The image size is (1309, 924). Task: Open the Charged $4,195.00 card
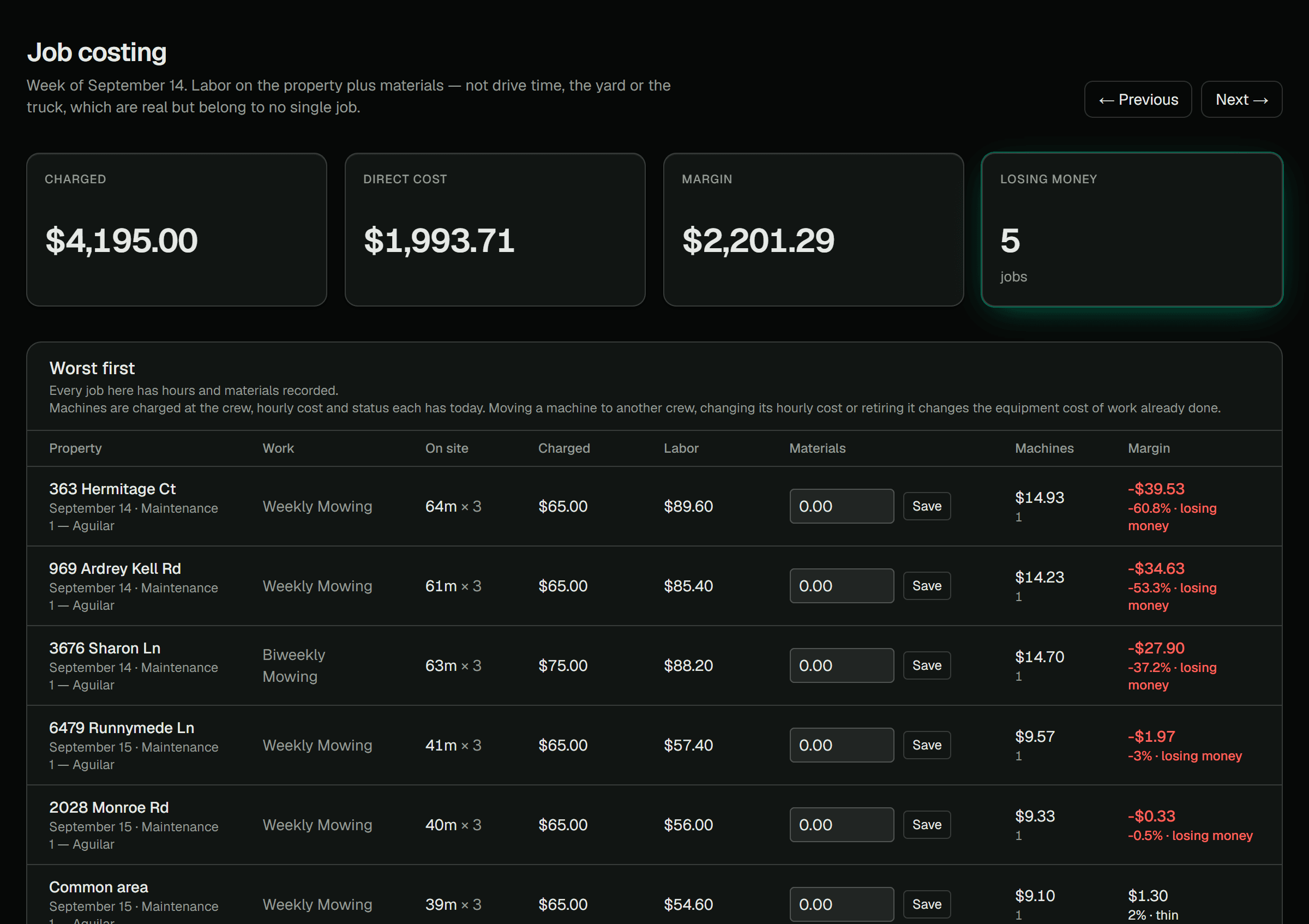point(177,229)
